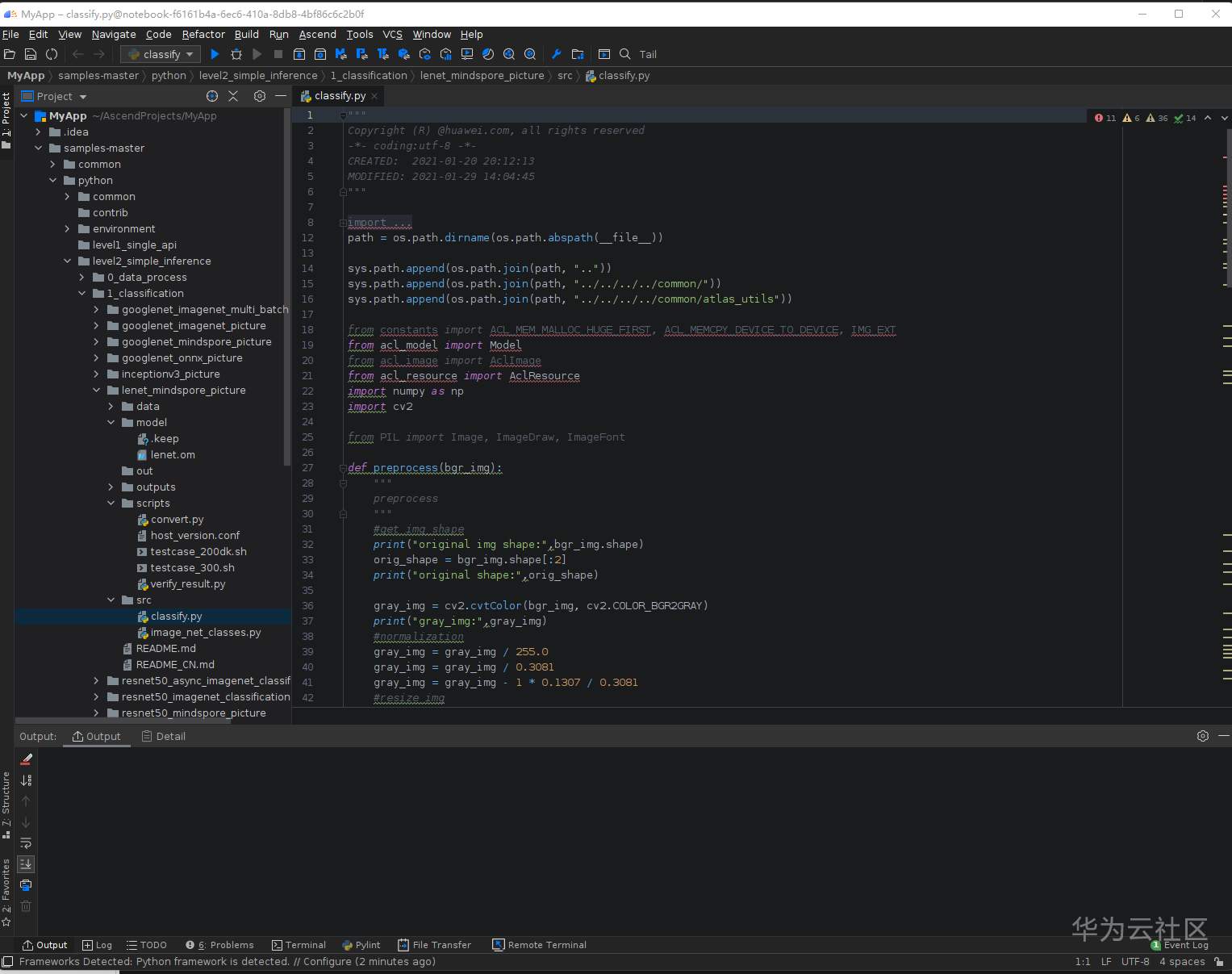The image size is (1232, 974).
Task: Expand the googlenet_onnx_picture folder
Action: (x=97, y=358)
